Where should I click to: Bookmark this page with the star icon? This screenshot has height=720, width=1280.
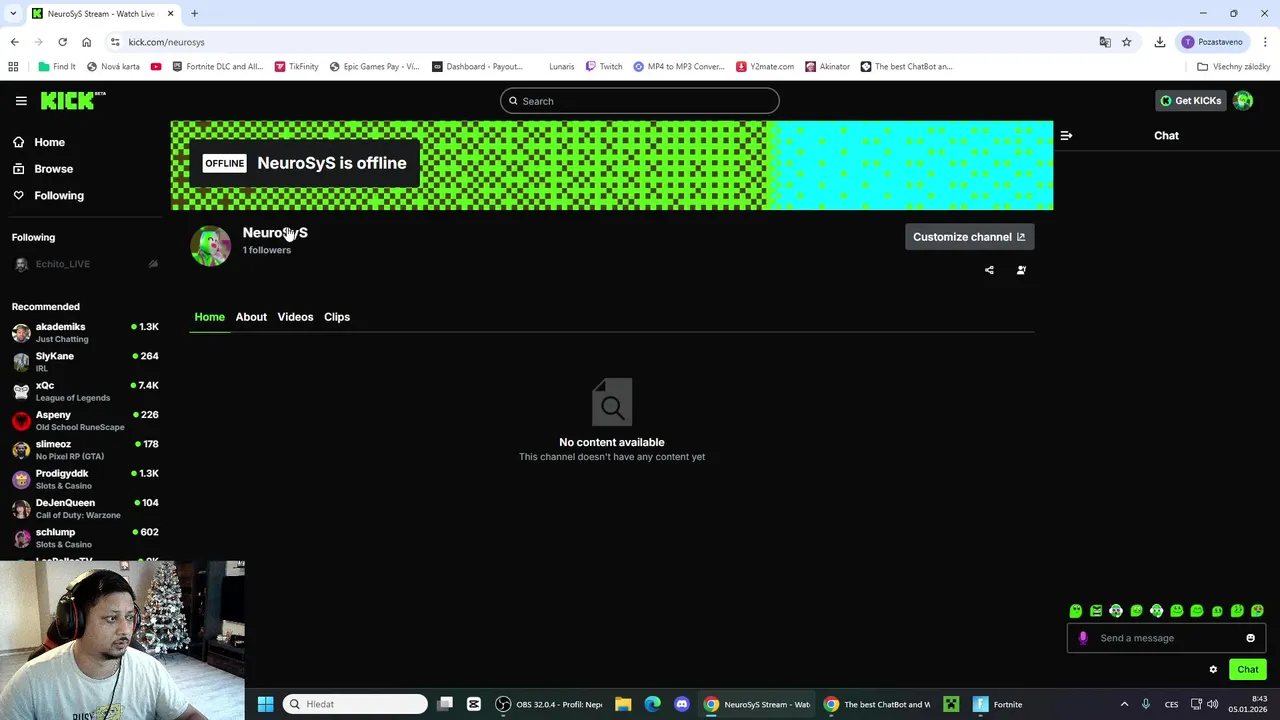point(1126,42)
